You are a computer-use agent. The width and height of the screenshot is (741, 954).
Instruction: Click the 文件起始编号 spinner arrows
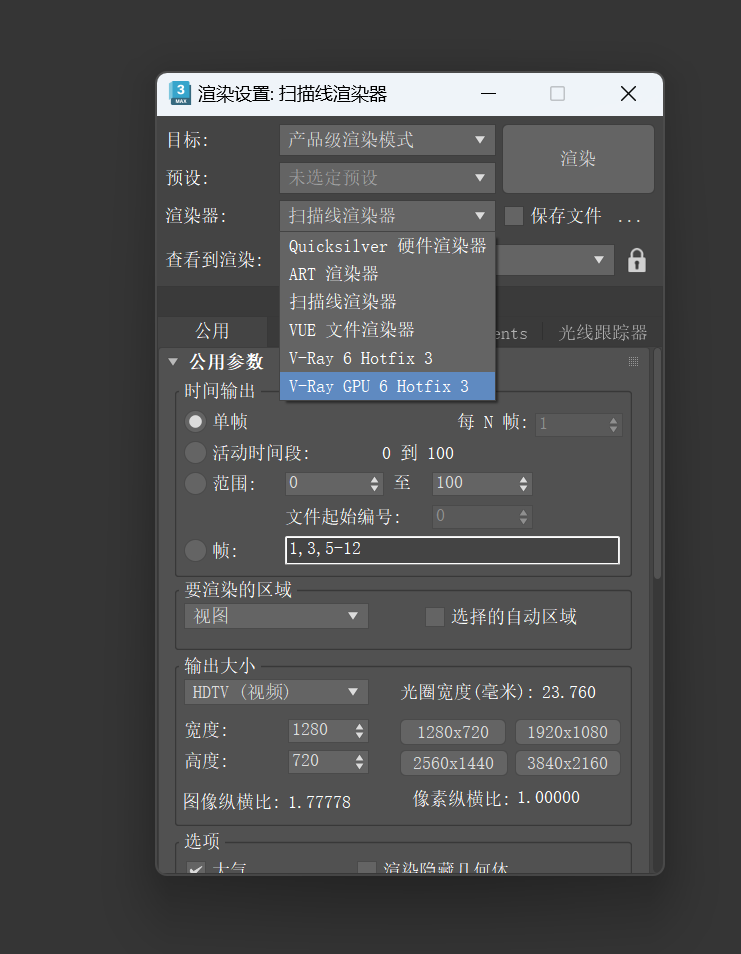coord(523,517)
